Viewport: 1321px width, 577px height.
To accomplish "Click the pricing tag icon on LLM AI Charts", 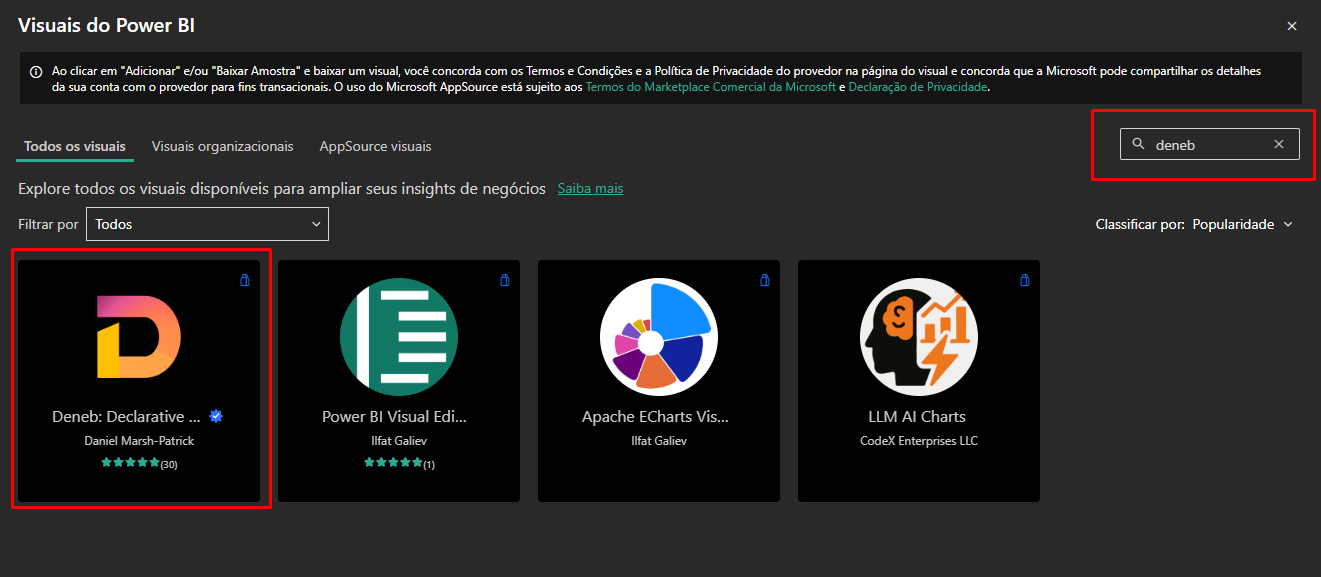I will (1024, 280).
